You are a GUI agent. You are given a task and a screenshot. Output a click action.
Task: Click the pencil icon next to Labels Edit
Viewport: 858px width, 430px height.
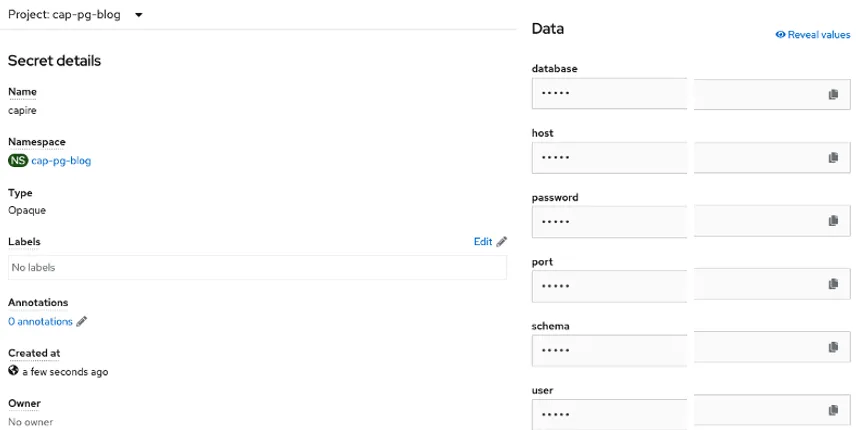click(x=502, y=241)
